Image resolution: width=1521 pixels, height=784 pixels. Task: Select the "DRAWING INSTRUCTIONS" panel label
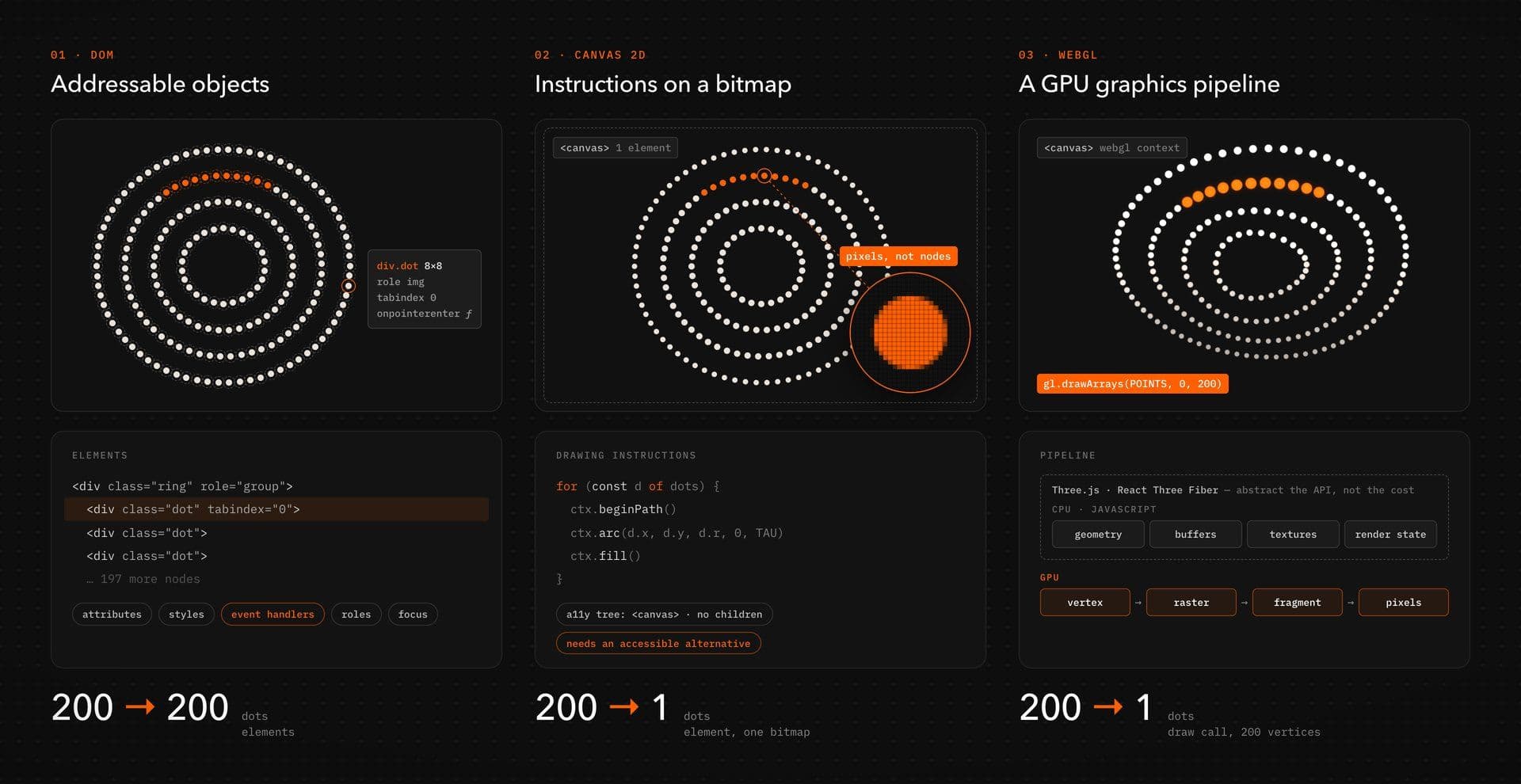tap(626, 455)
